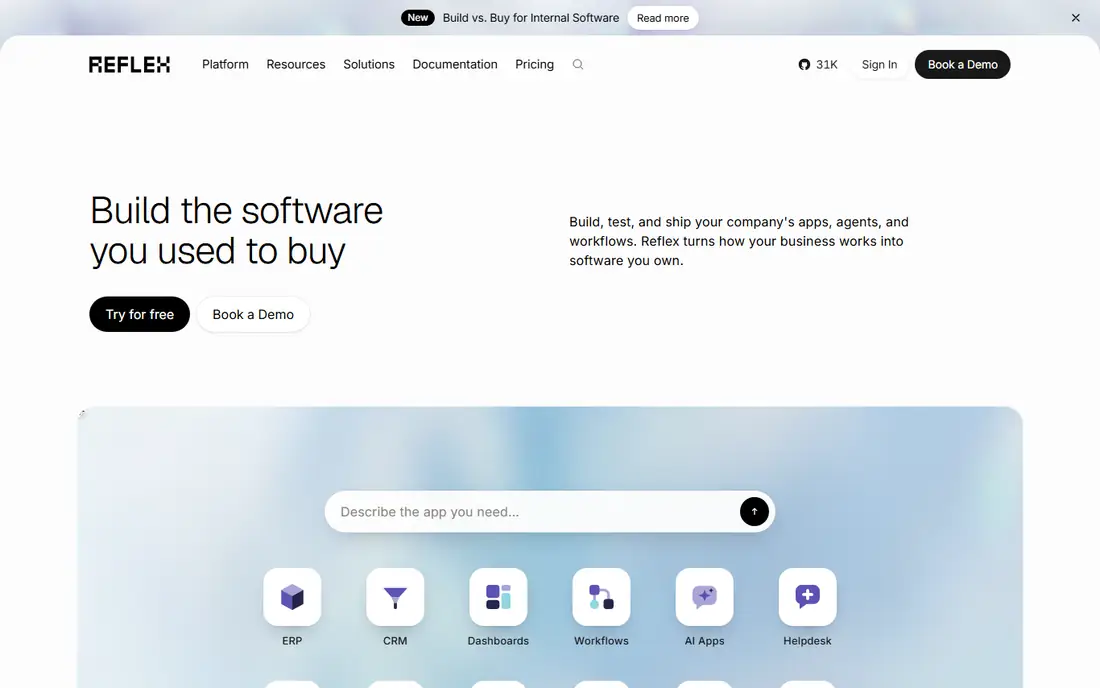Pick the AI Apps sparkle icon

pyautogui.click(x=704, y=597)
